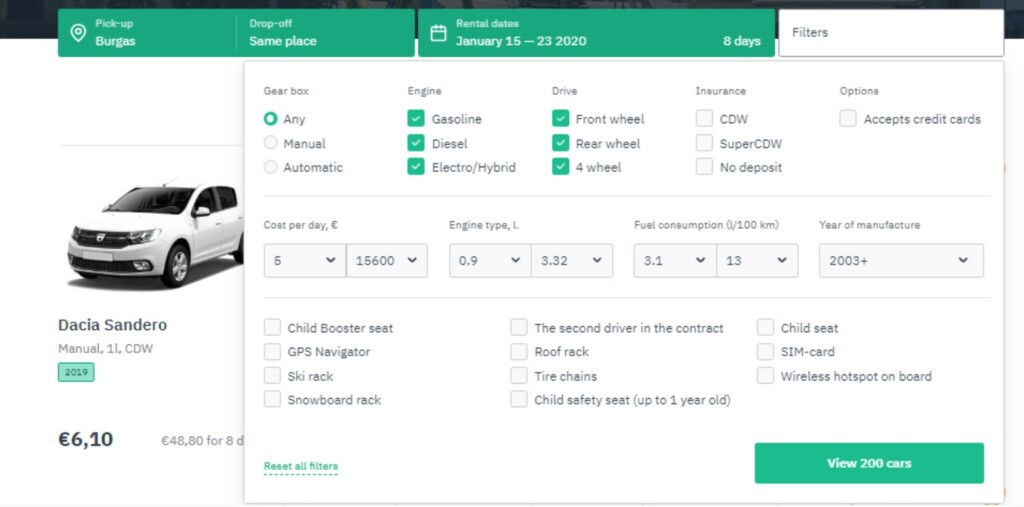Check the GPS Navigator option
1024x507 pixels.
(272, 352)
